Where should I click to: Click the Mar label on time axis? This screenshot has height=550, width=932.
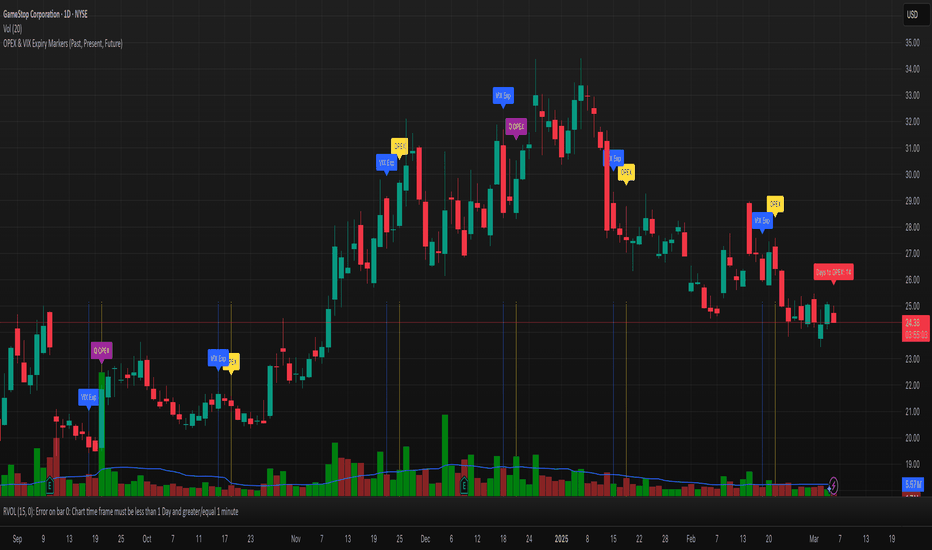coord(814,539)
